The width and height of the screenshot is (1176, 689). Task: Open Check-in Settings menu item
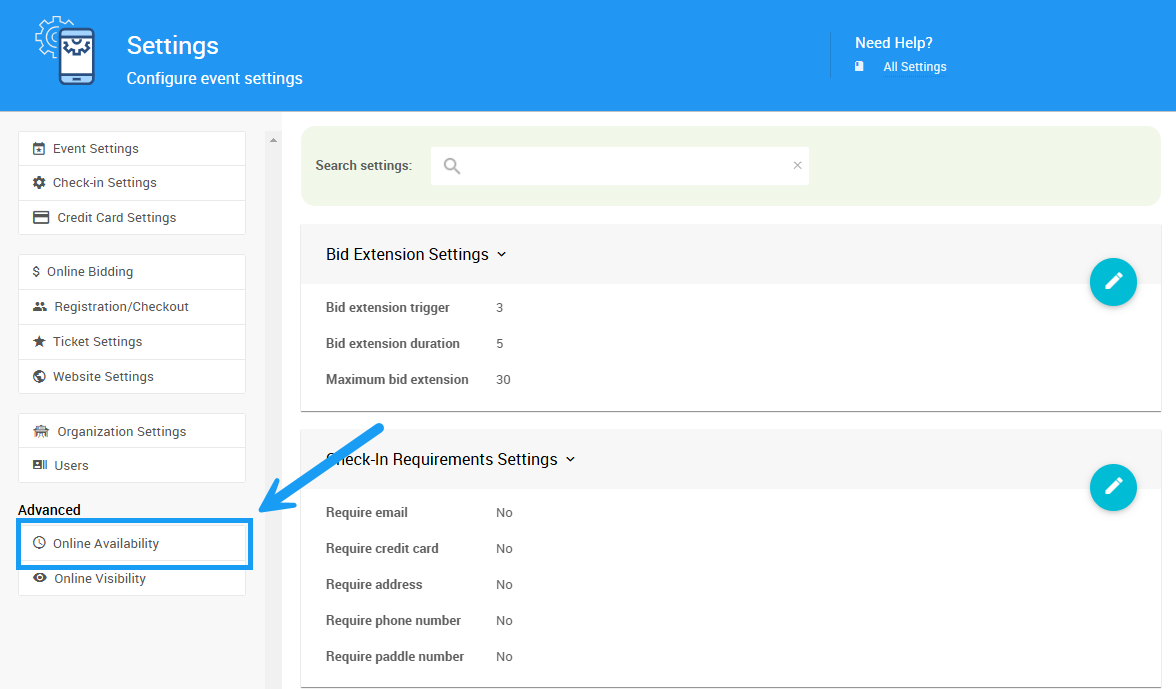tap(104, 183)
